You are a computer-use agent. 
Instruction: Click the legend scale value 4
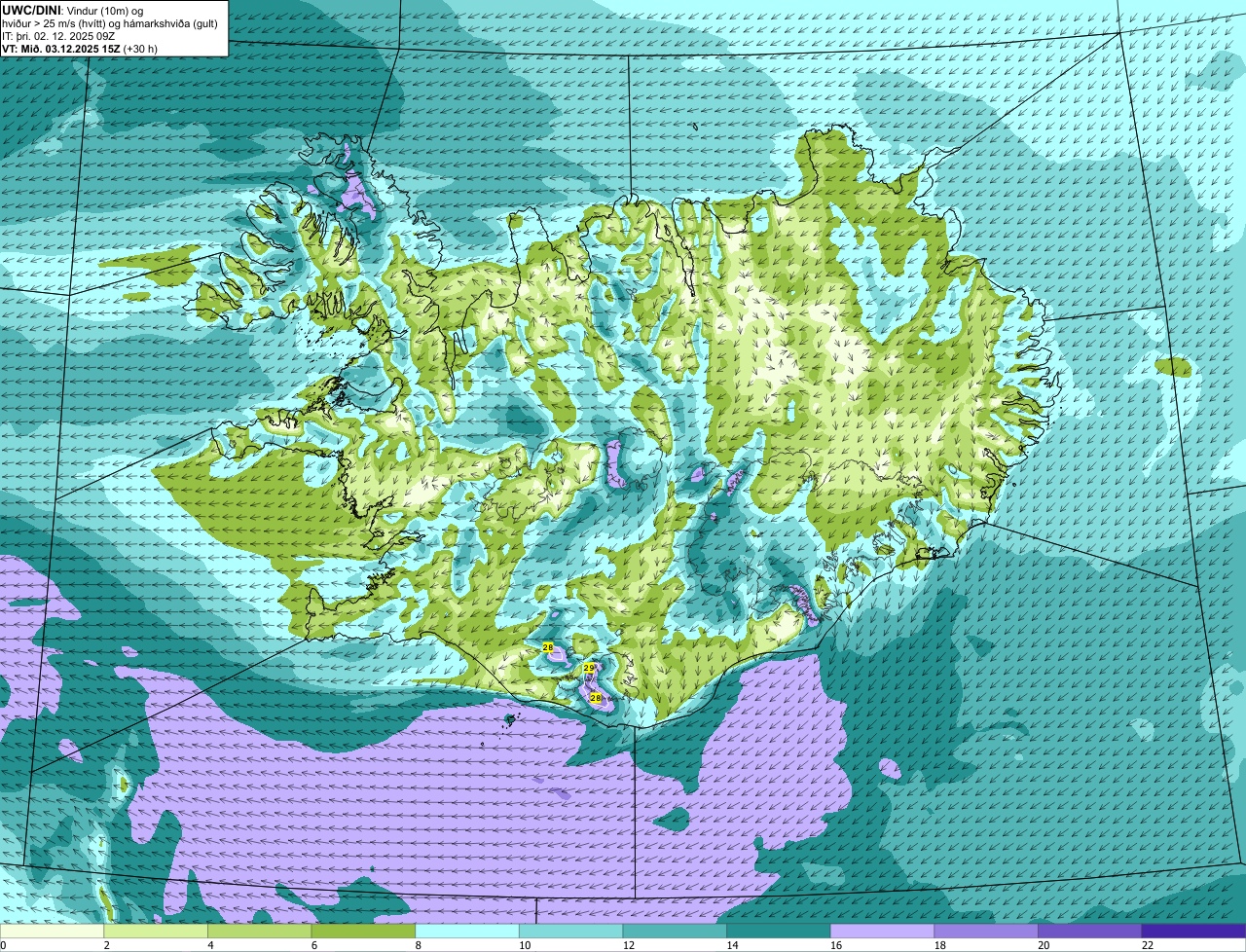[x=210, y=945]
